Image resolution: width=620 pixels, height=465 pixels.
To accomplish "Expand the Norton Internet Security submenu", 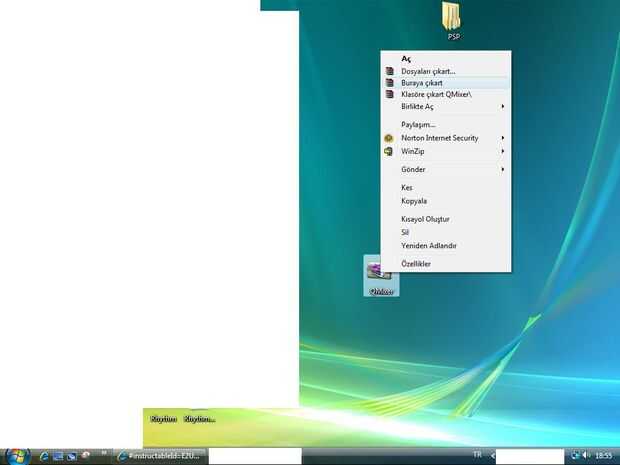I will pyautogui.click(x=446, y=138).
